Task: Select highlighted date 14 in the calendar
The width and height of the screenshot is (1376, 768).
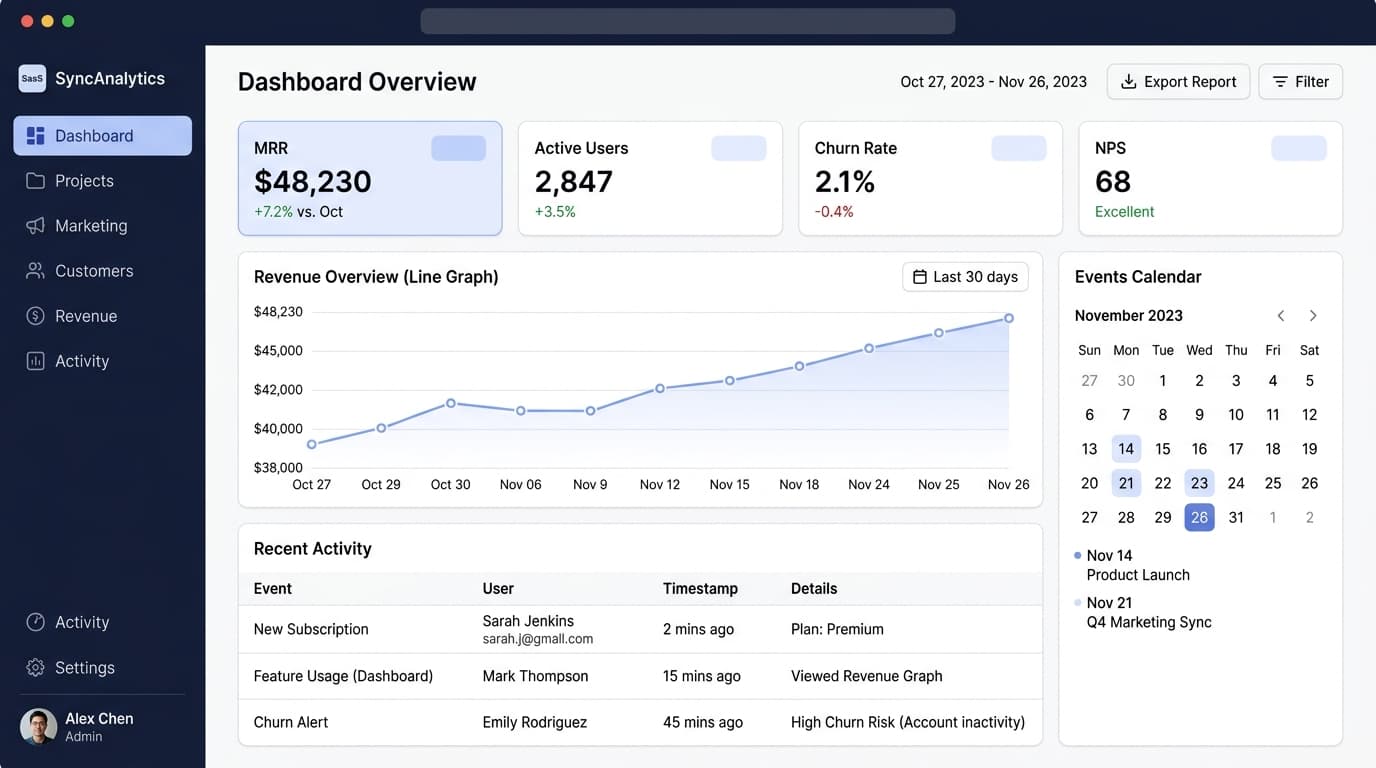Action: tap(1126, 449)
